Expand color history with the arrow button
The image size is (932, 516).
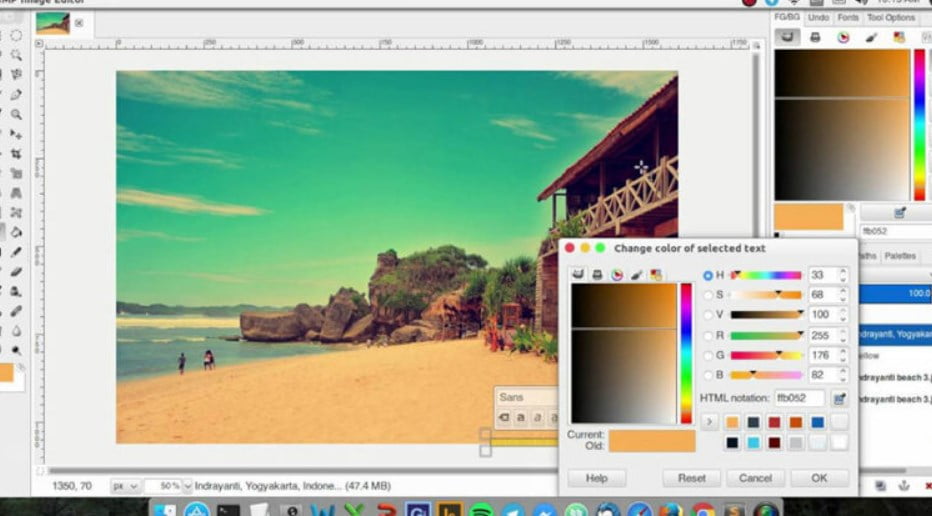[709, 422]
